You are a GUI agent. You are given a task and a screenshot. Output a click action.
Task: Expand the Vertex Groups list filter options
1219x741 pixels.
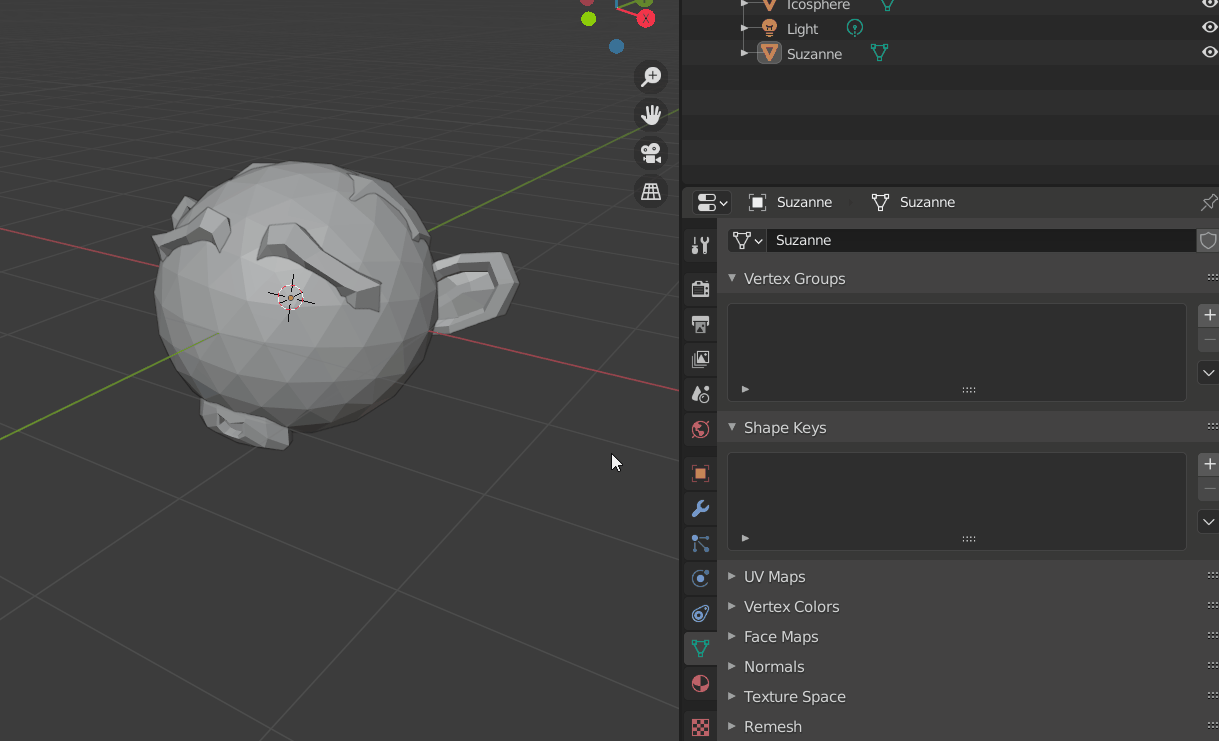pos(745,389)
